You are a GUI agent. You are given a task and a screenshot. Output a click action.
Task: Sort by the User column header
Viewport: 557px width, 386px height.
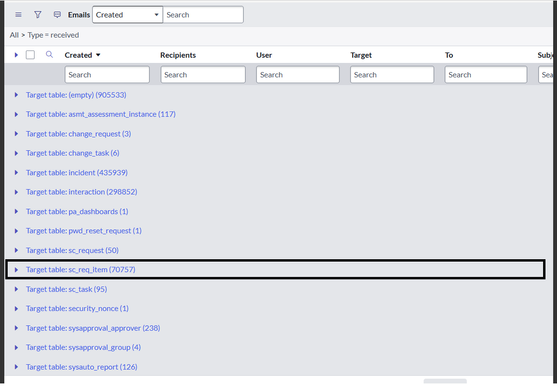[x=264, y=55]
